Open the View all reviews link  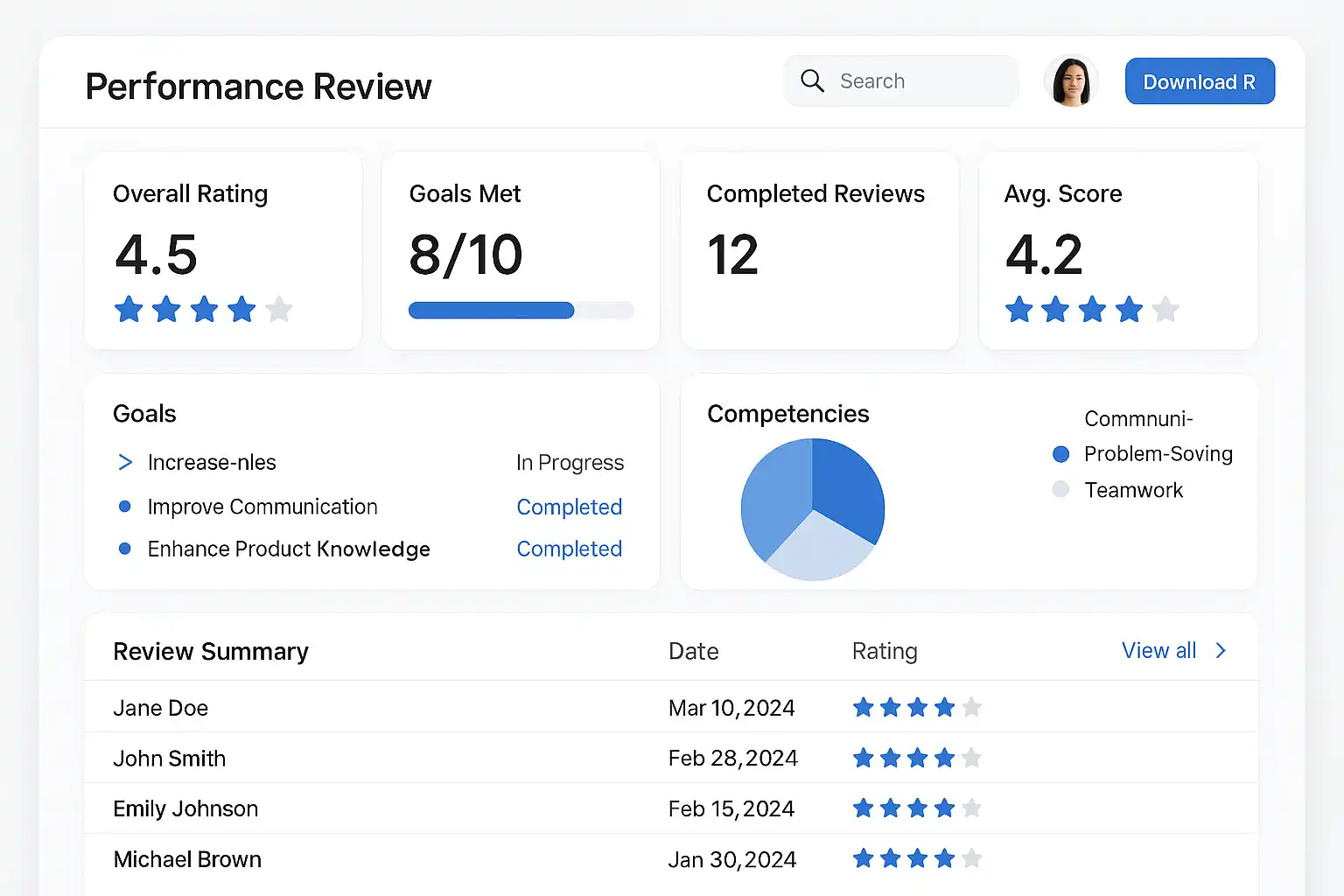pos(1158,650)
